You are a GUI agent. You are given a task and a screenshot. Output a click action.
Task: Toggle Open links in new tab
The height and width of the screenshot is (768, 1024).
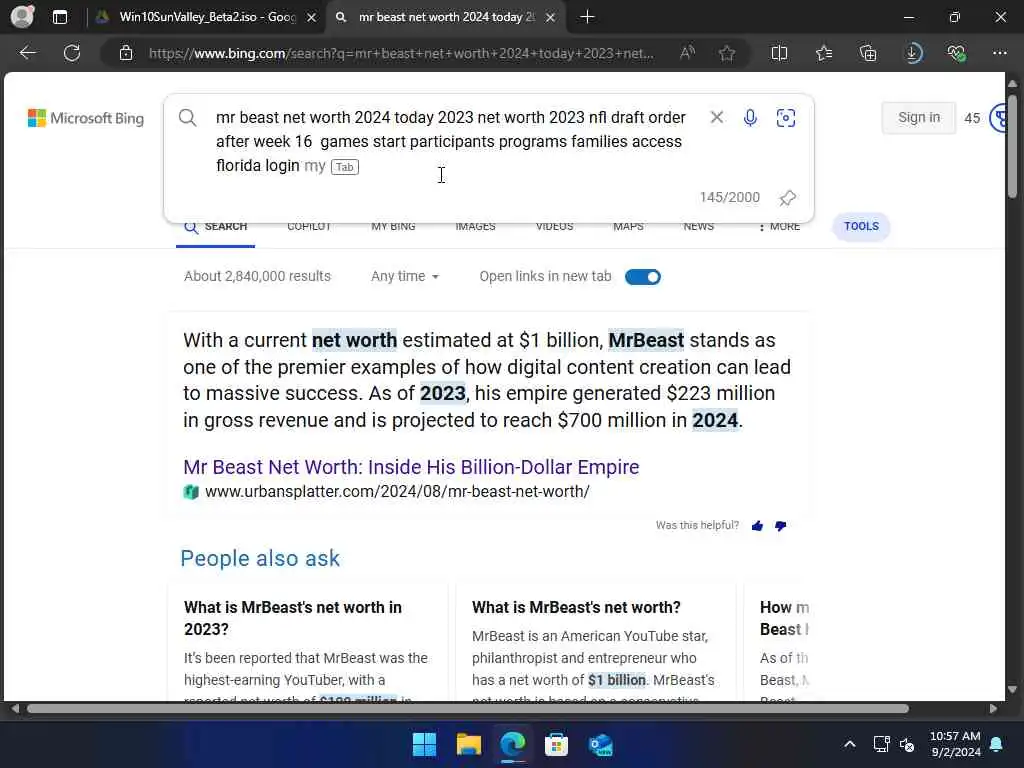(x=643, y=277)
